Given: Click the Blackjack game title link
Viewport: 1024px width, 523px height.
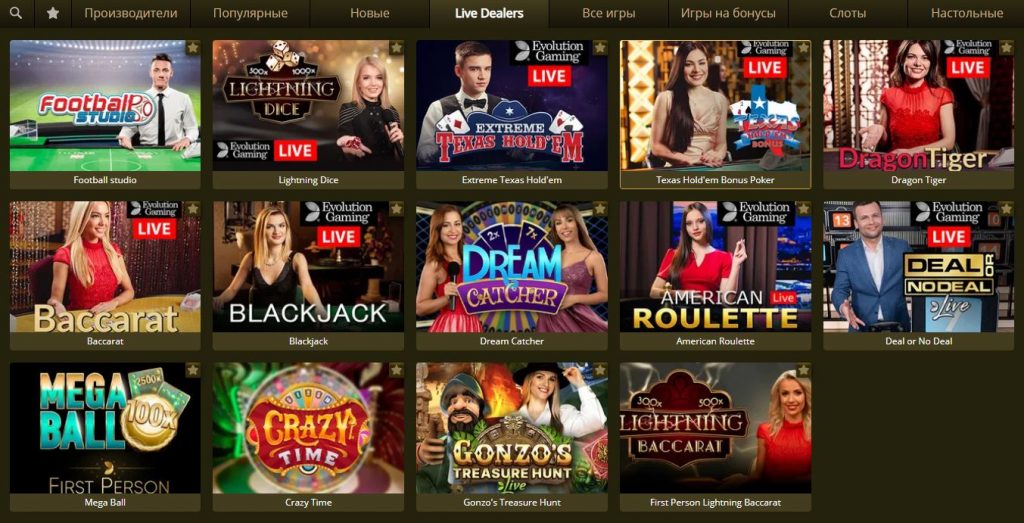Looking at the screenshot, I should 308,341.
